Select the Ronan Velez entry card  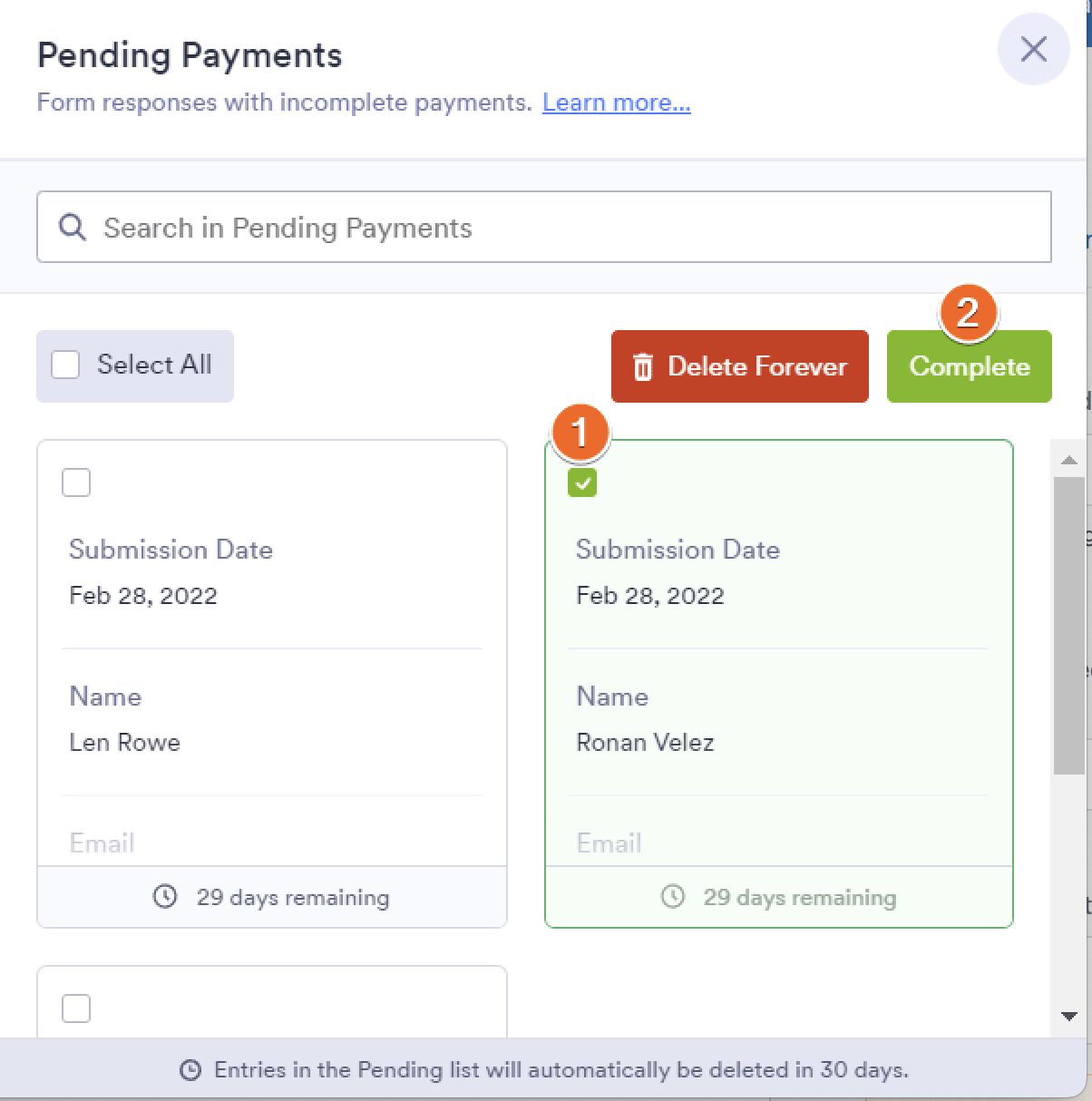[x=780, y=680]
